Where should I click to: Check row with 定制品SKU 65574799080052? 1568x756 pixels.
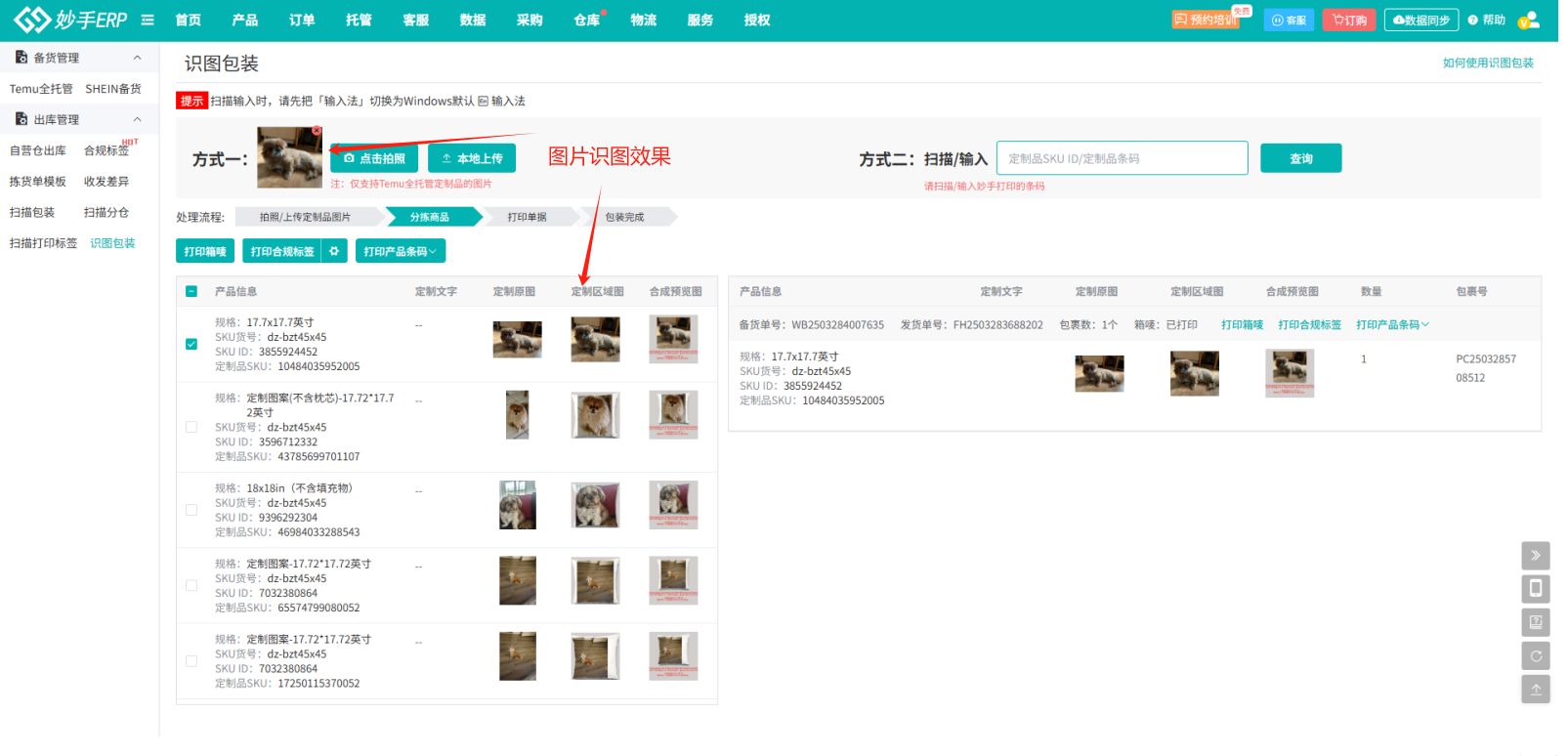[191, 585]
